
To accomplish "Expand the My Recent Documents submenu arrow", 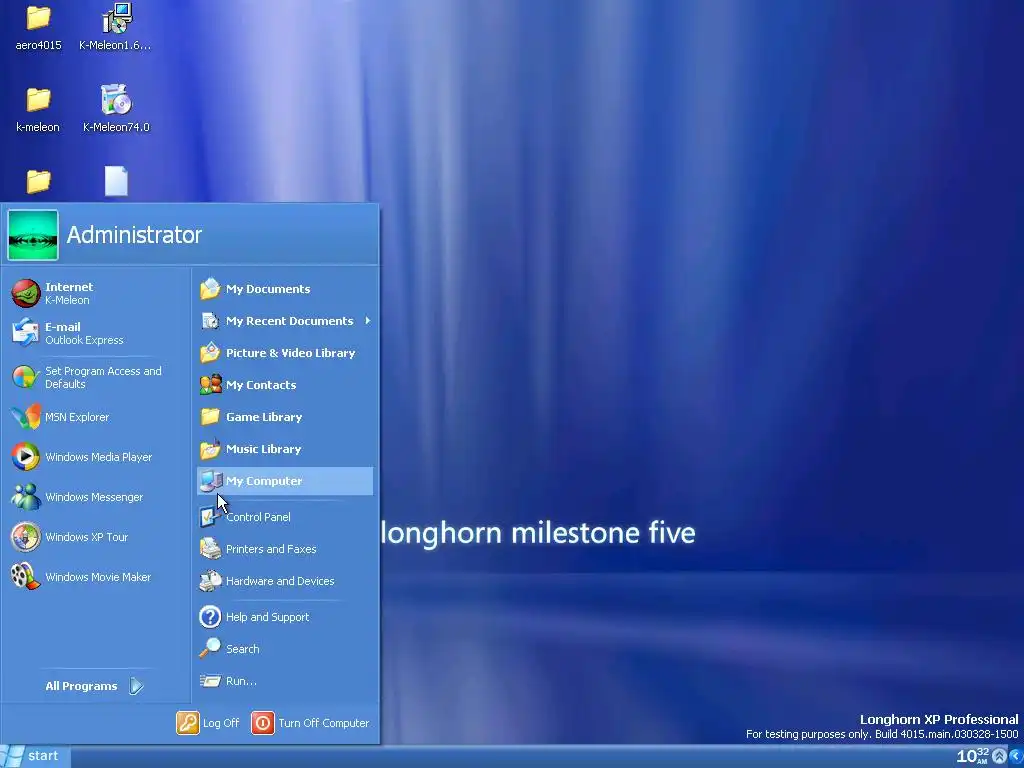I will (x=368, y=321).
